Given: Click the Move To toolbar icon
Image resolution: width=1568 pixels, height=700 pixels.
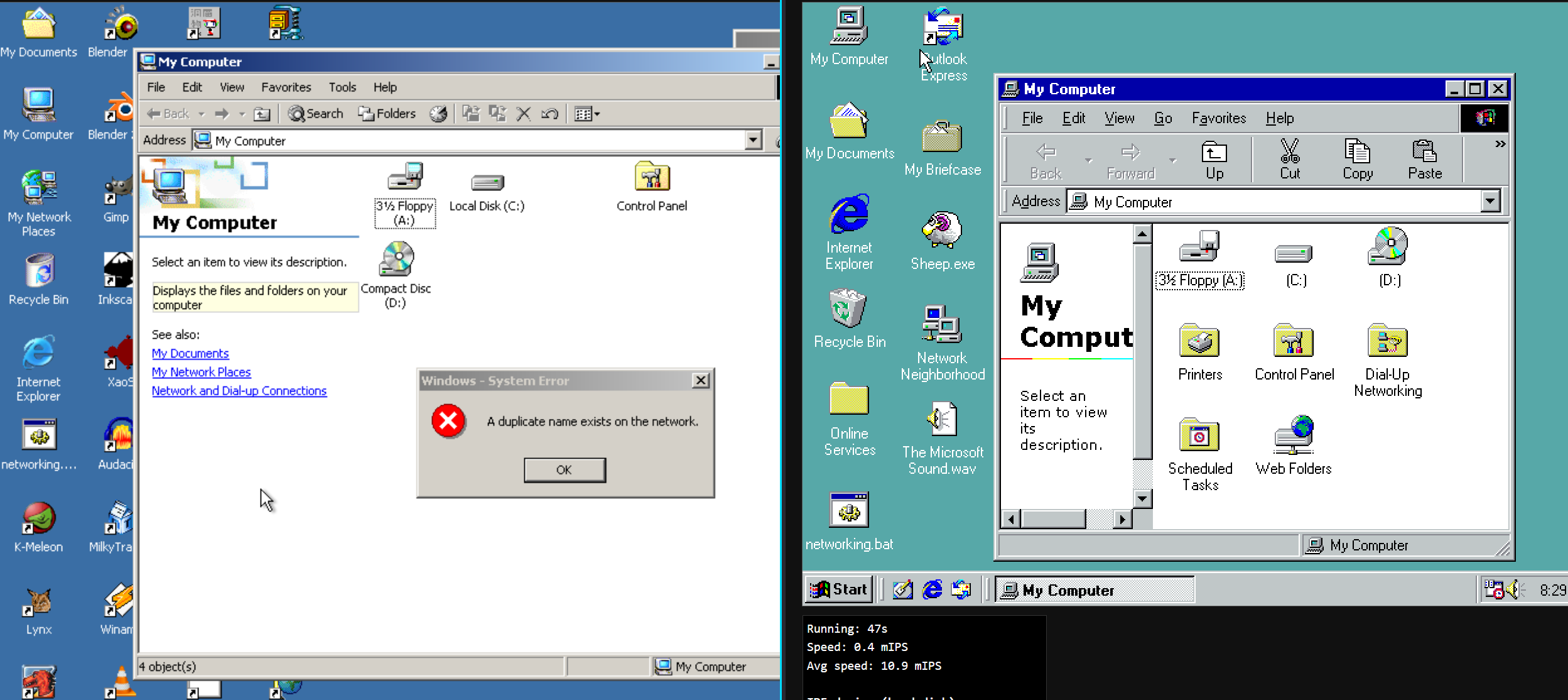Looking at the screenshot, I should 471,114.
